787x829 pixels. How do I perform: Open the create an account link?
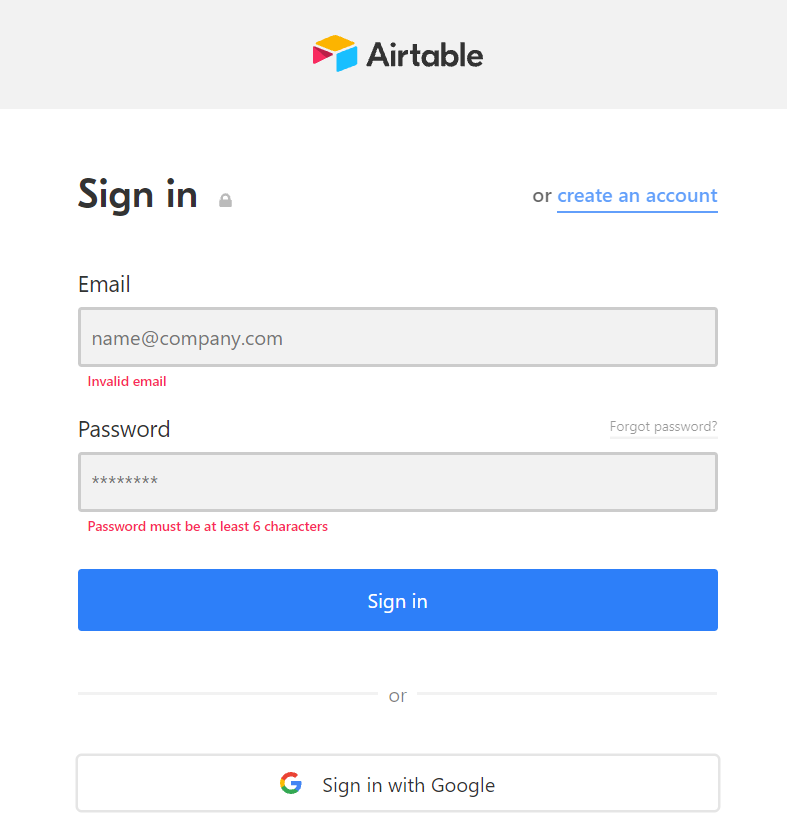[637, 196]
